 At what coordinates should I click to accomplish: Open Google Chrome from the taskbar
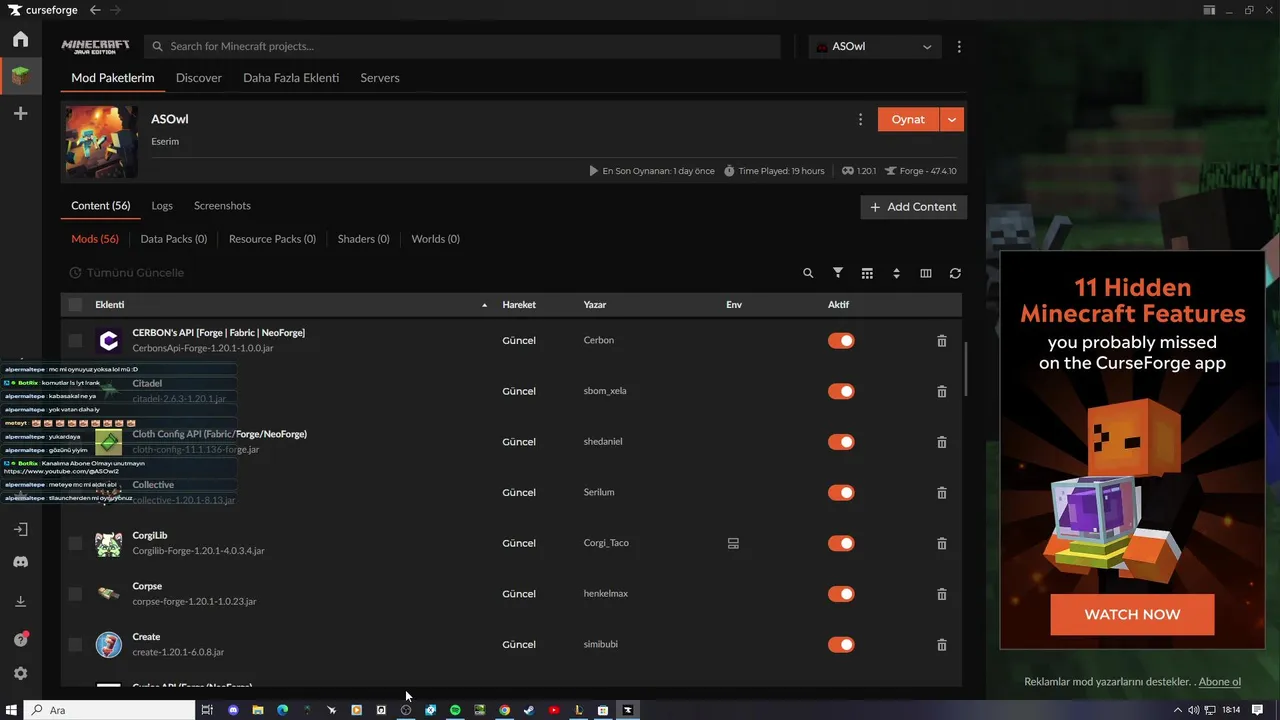click(x=504, y=710)
